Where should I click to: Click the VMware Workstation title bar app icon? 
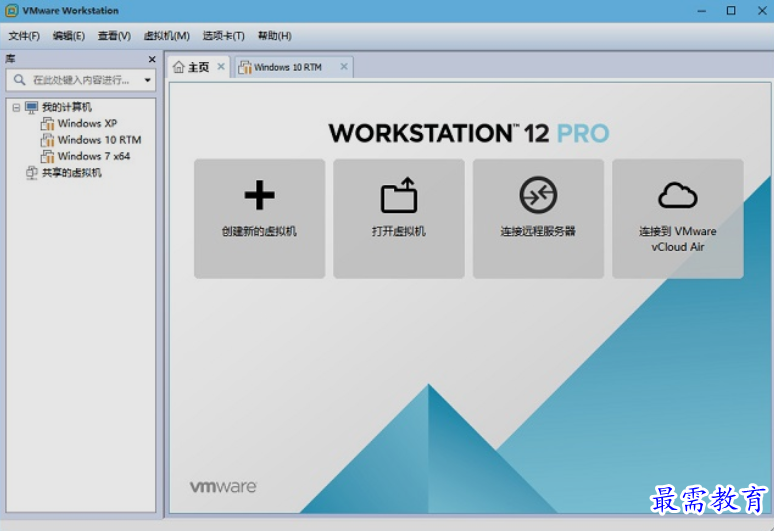[11, 10]
